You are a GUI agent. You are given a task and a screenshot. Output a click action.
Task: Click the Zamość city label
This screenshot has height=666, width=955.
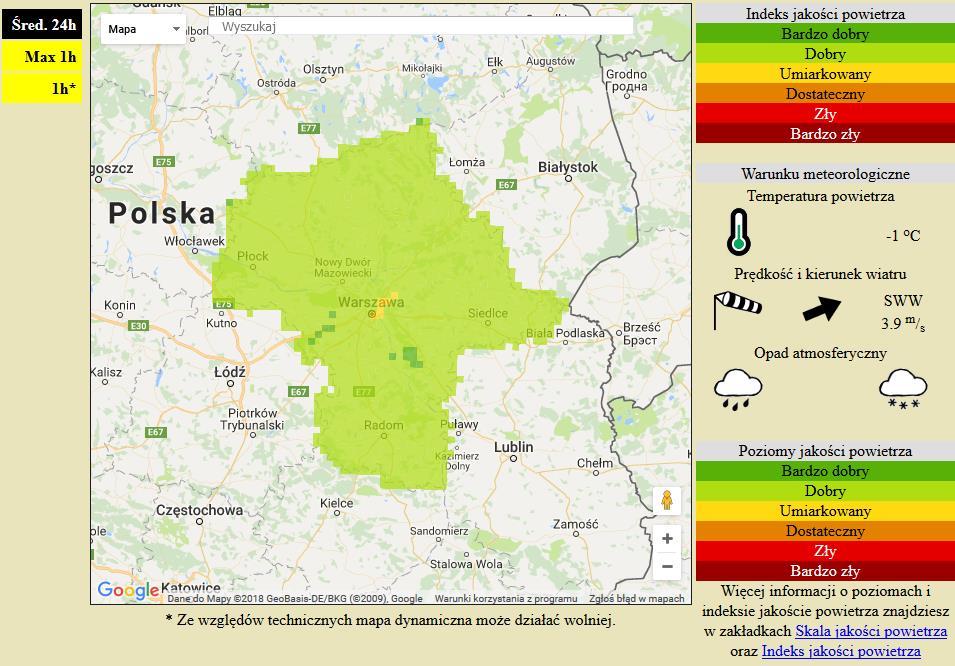[576, 524]
